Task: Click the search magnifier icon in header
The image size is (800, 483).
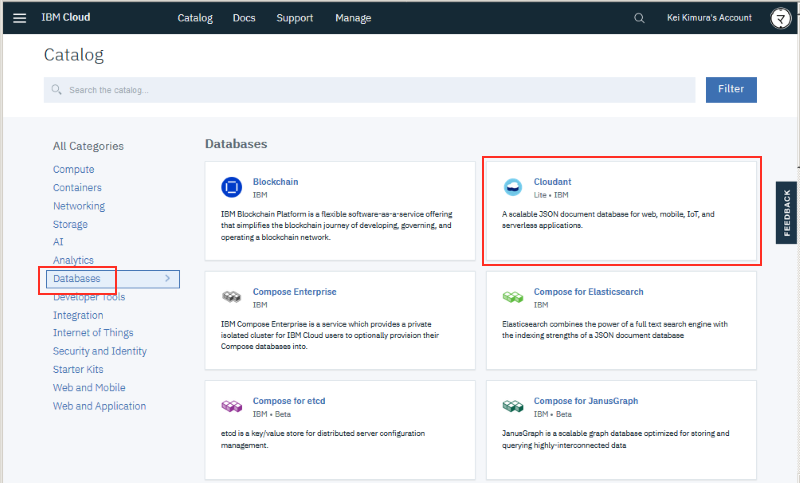Action: tap(640, 18)
